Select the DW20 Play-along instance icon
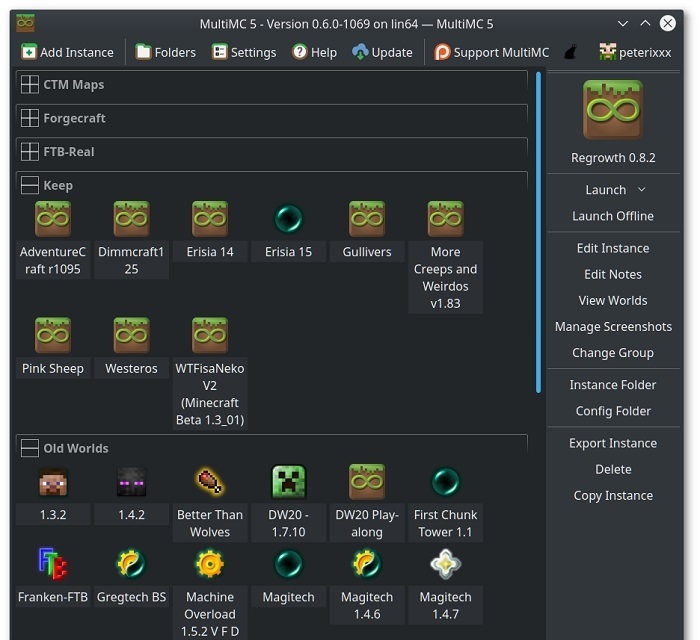Screen dimensions: 700x640 [367, 482]
